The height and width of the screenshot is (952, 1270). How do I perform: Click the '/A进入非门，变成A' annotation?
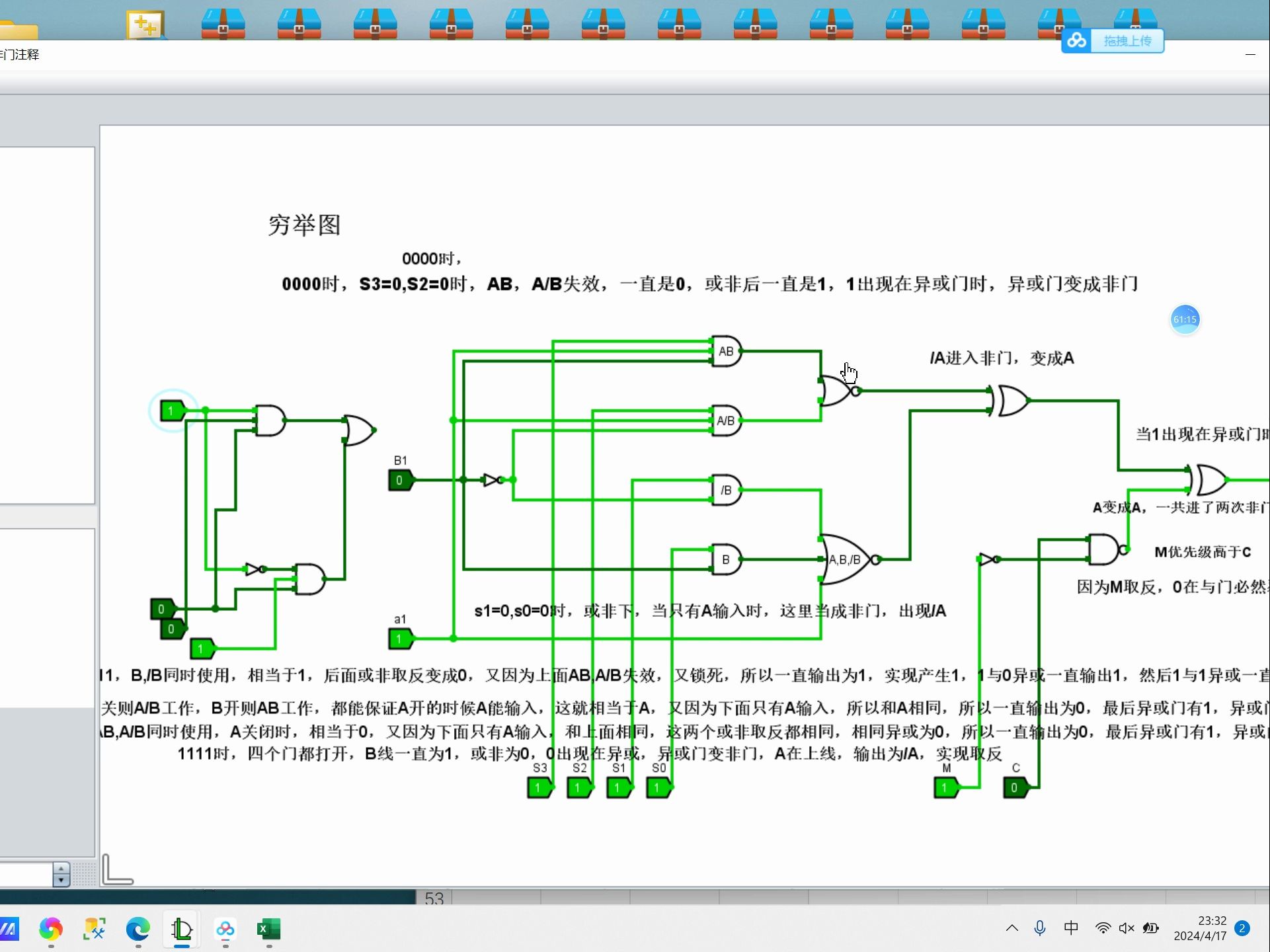(1002, 358)
